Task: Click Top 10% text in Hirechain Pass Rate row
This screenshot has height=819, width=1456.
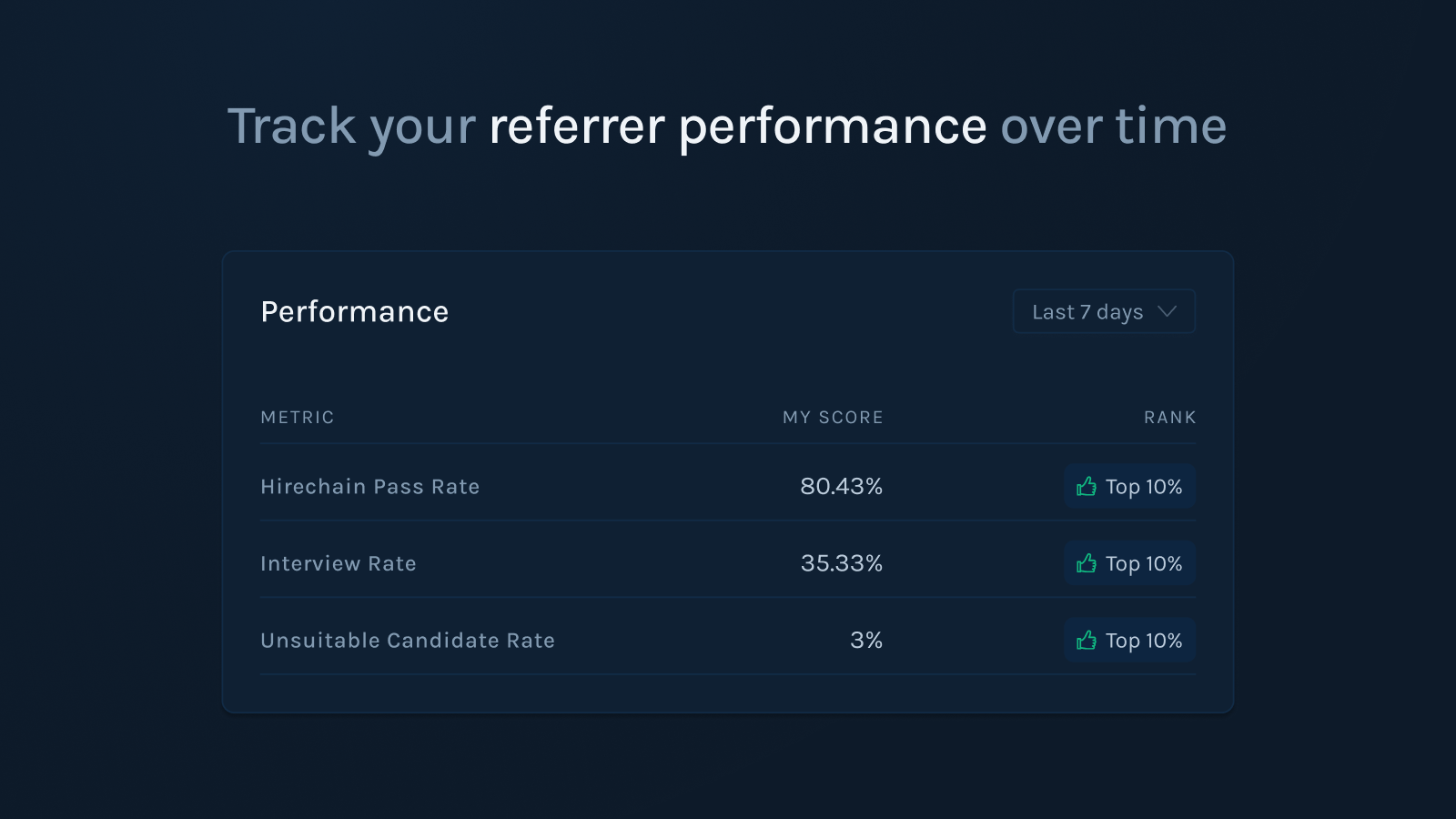Action: 1143,487
